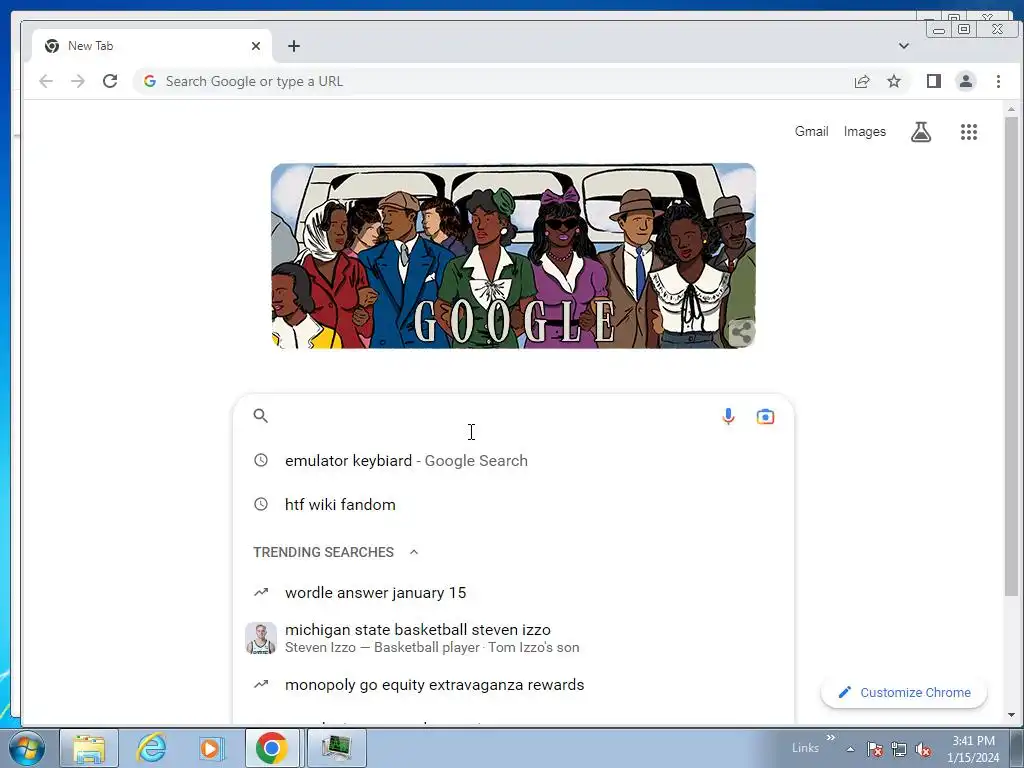This screenshot has width=1024, height=768.
Task: Search by image with the camera icon
Action: tap(765, 416)
